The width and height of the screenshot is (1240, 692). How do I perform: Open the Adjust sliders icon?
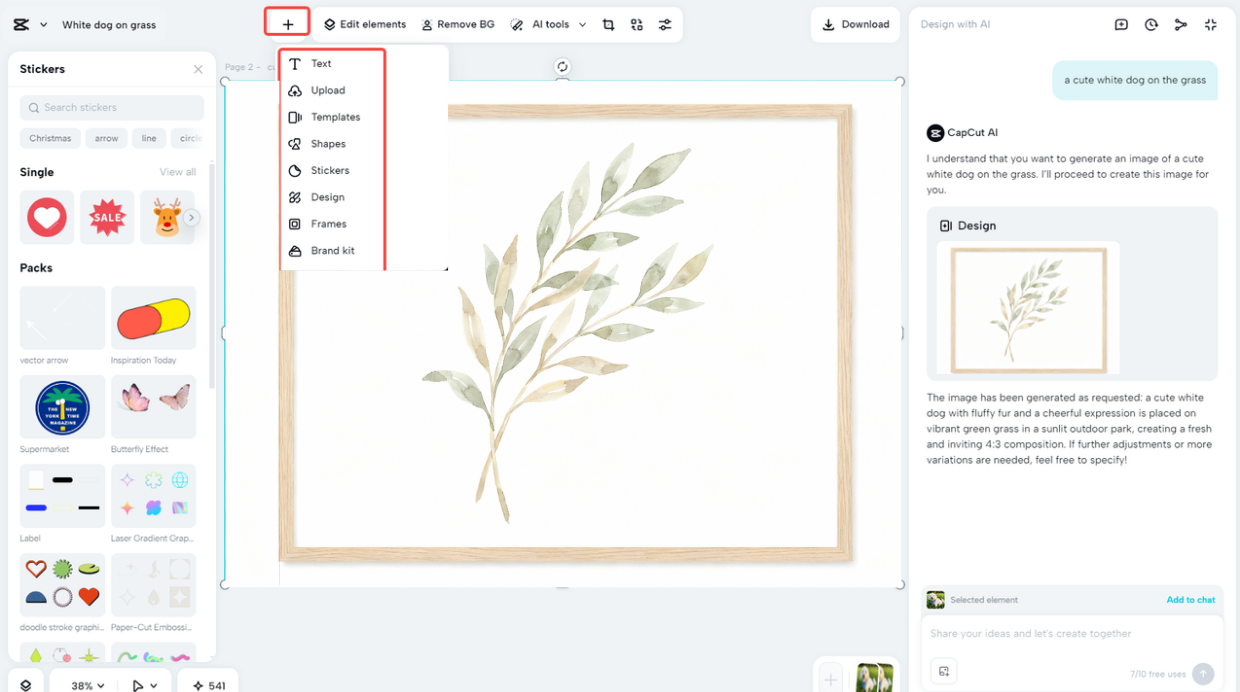(x=665, y=24)
